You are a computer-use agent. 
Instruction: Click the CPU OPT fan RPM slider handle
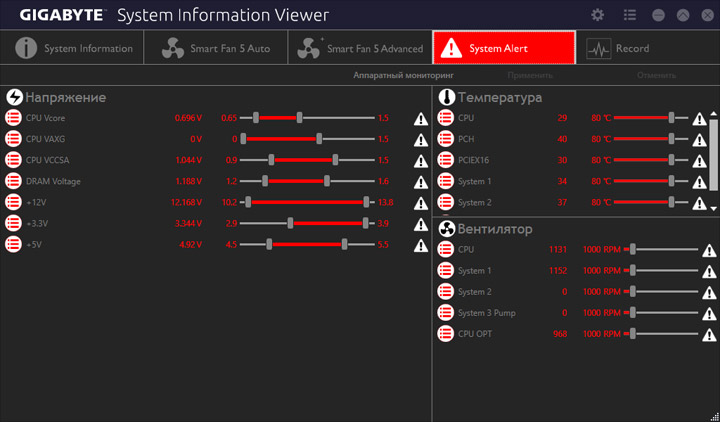(x=633, y=334)
